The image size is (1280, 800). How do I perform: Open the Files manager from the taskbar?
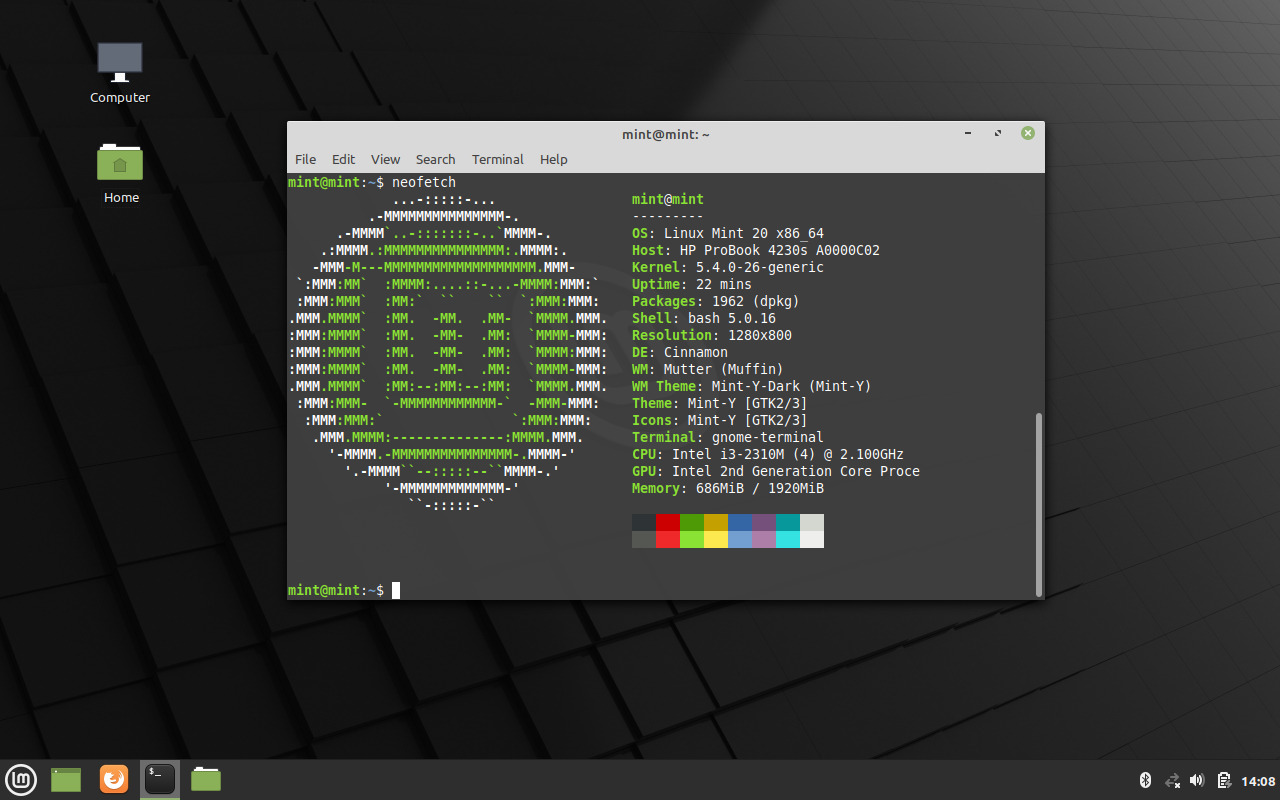tap(204, 779)
